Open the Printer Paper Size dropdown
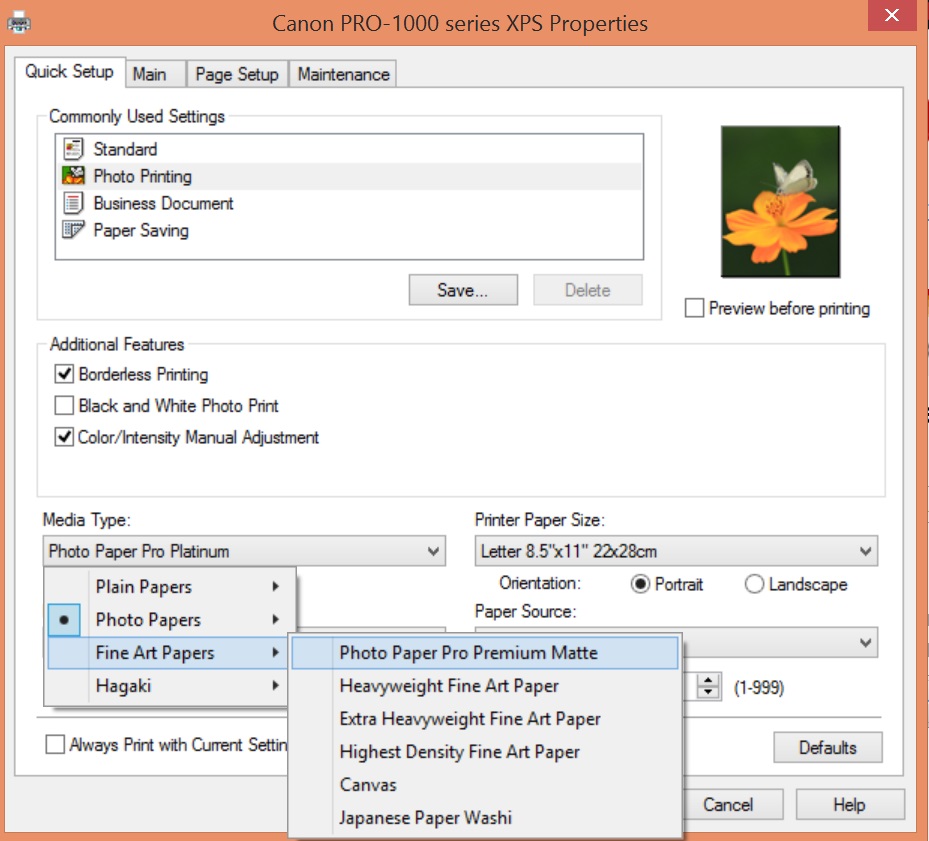 [676, 551]
